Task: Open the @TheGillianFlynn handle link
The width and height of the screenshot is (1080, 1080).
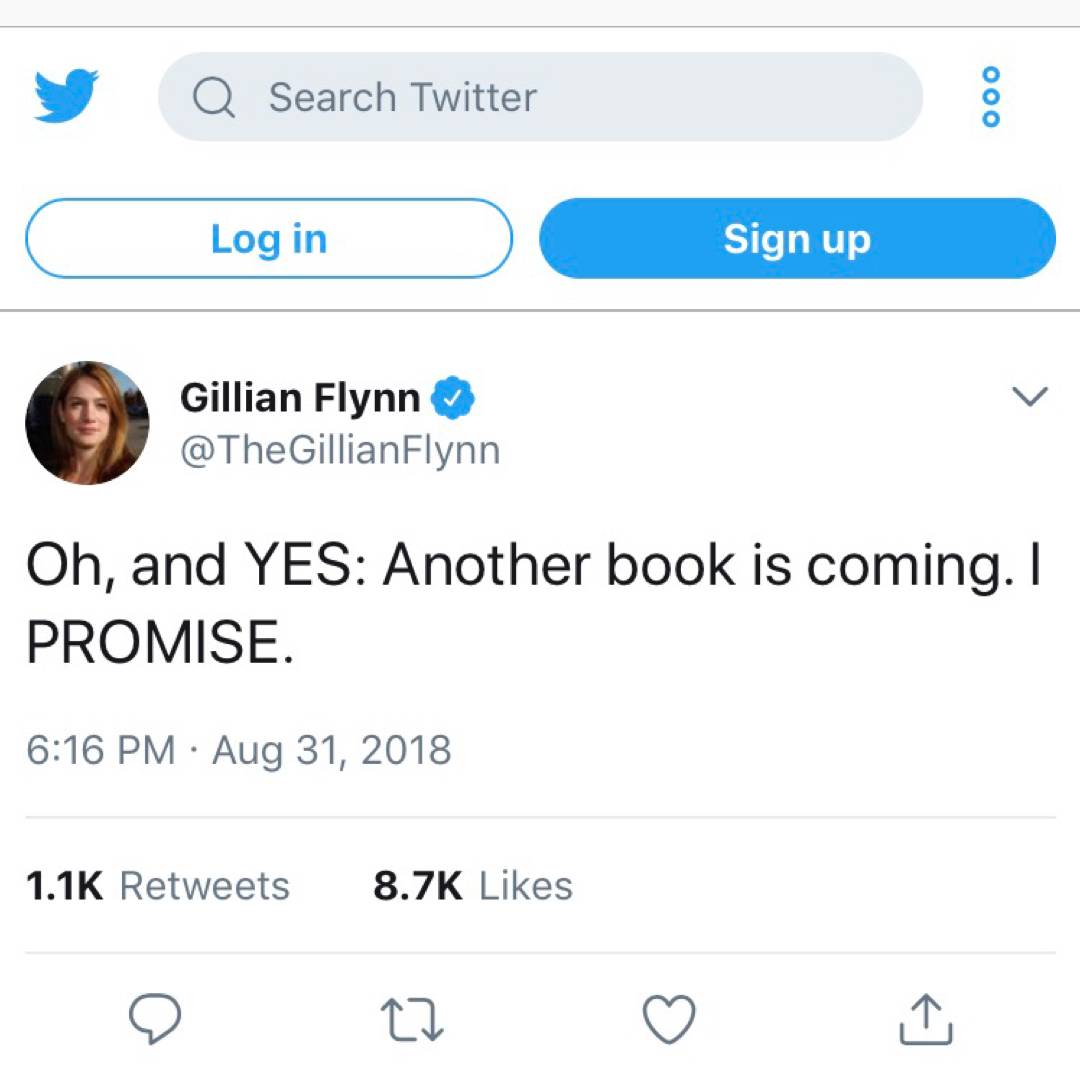Action: pos(340,451)
